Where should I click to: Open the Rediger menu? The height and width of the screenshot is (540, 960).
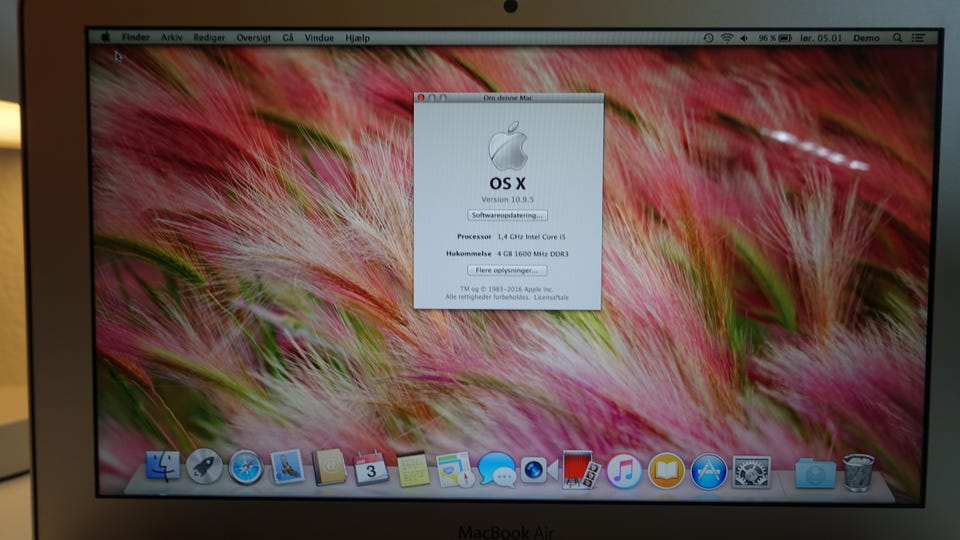[209, 38]
